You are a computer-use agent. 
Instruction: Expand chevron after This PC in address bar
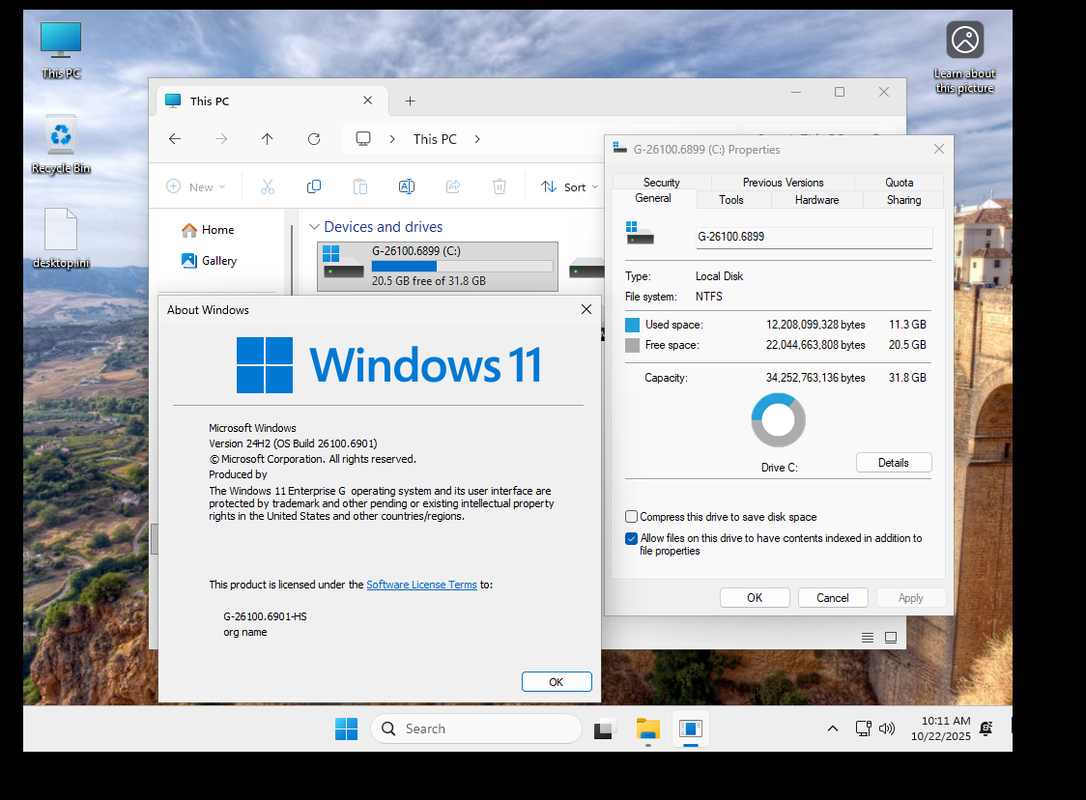(x=477, y=139)
